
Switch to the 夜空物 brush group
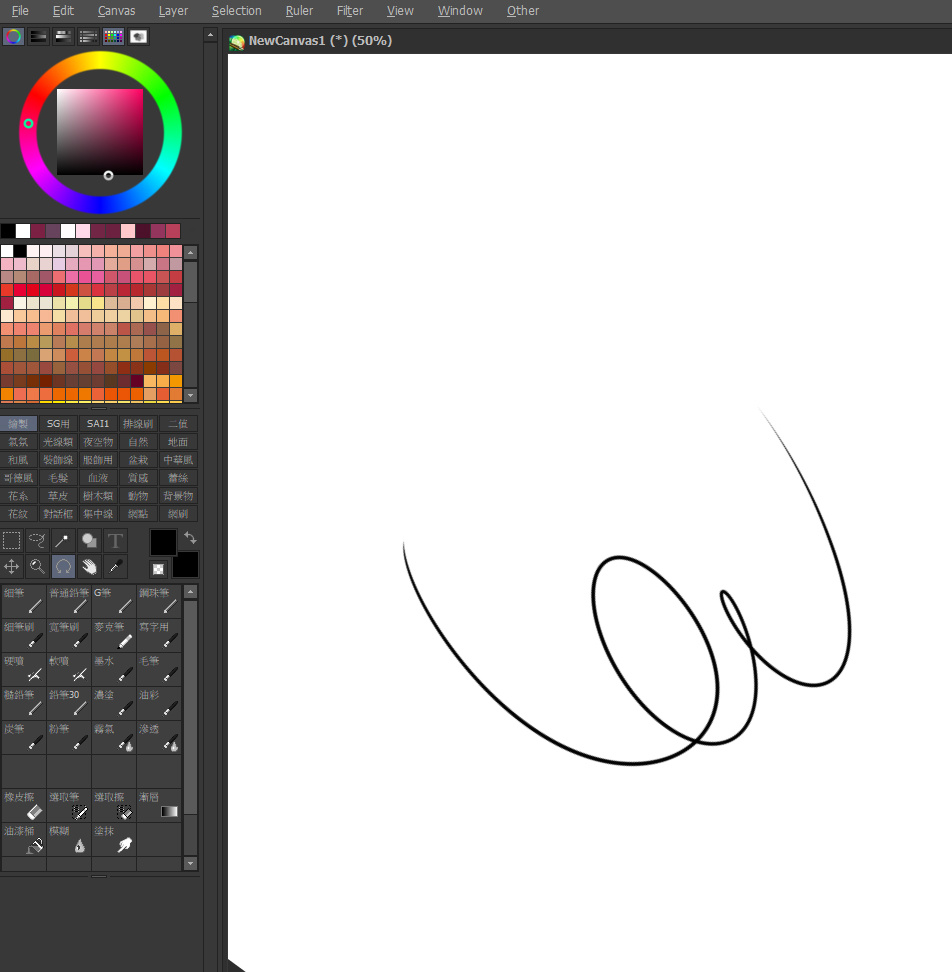[x=98, y=441]
